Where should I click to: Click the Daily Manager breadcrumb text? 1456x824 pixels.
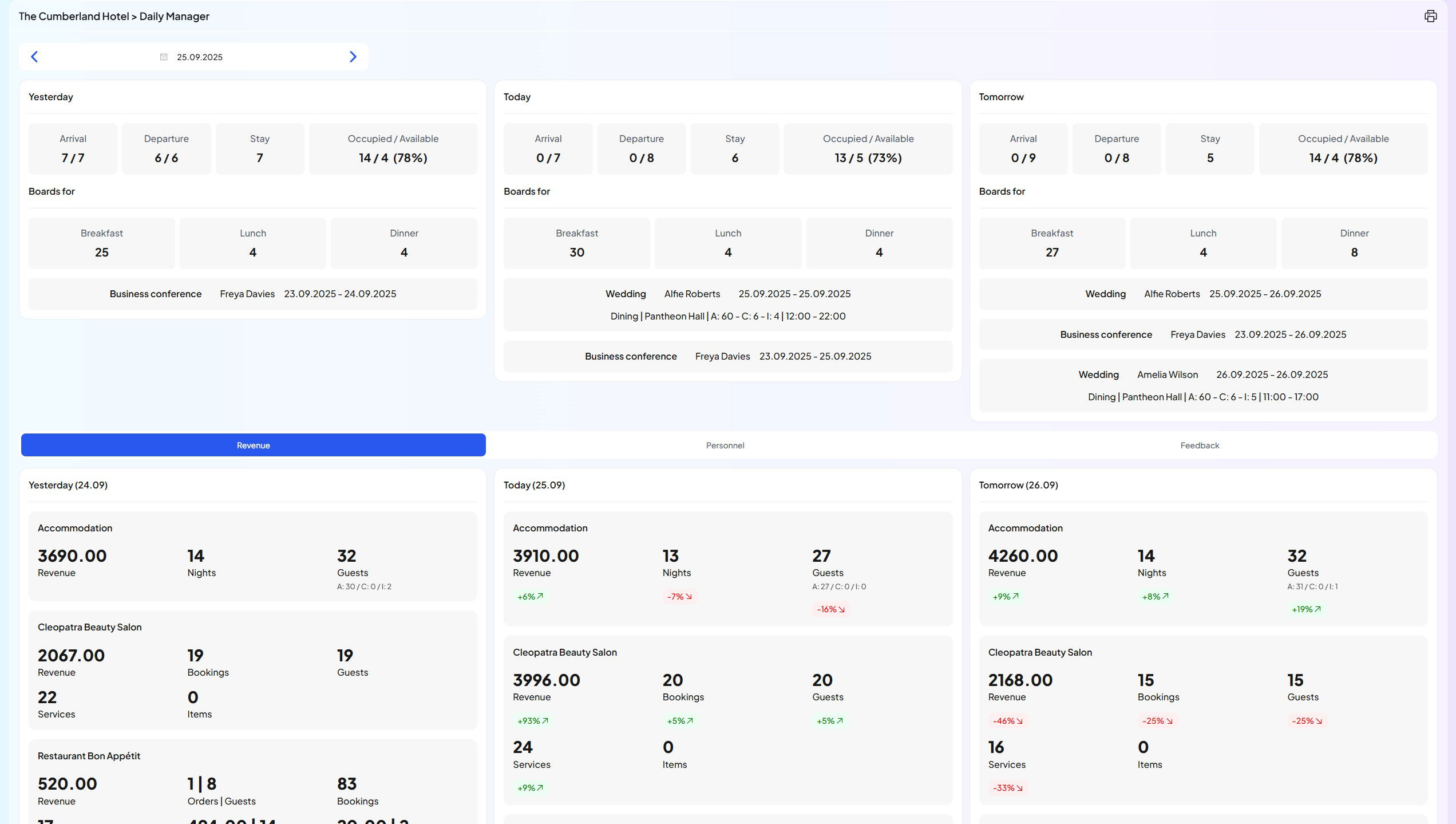tap(174, 16)
